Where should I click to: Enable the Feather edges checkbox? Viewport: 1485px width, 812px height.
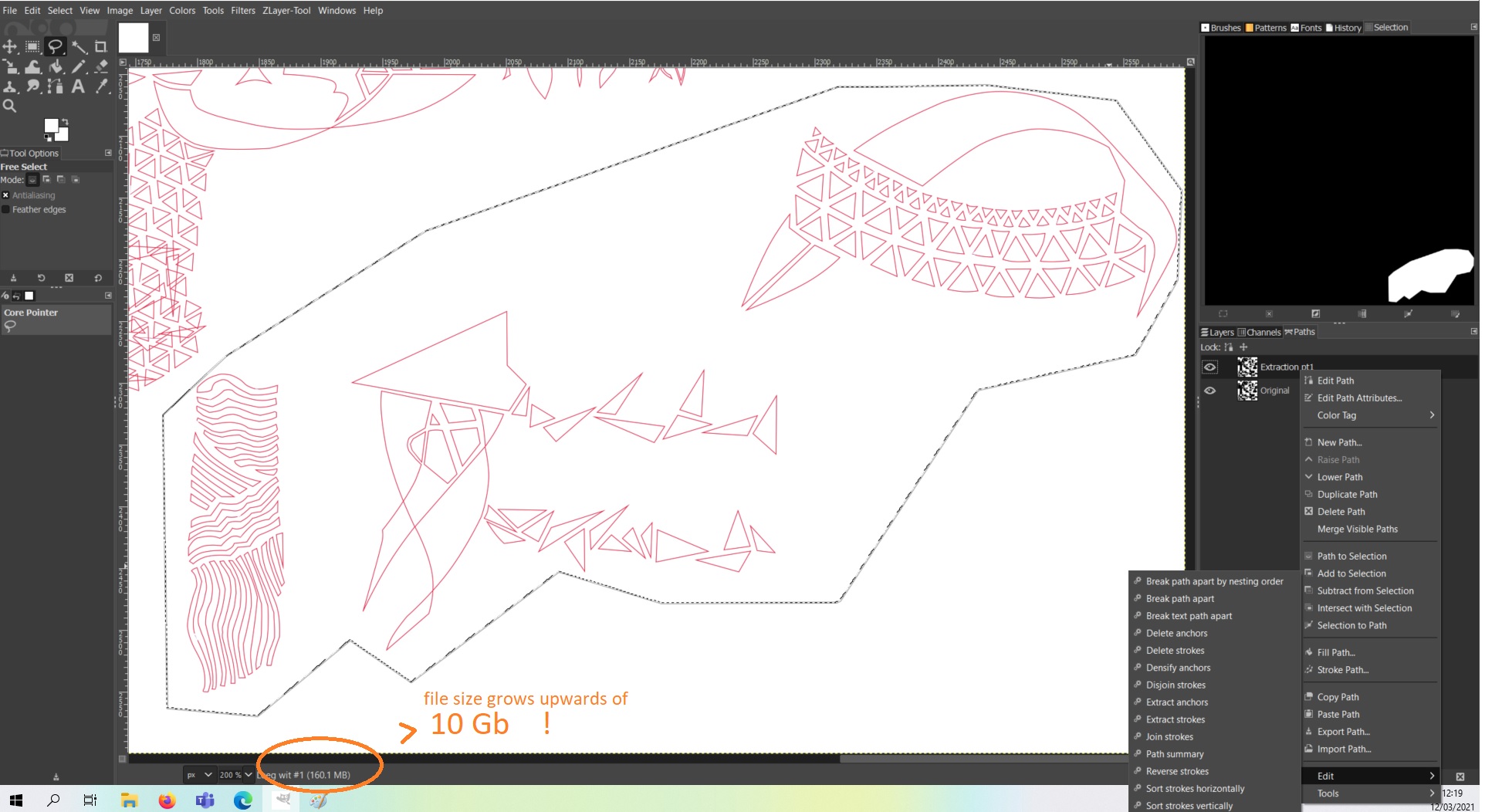pos(6,209)
